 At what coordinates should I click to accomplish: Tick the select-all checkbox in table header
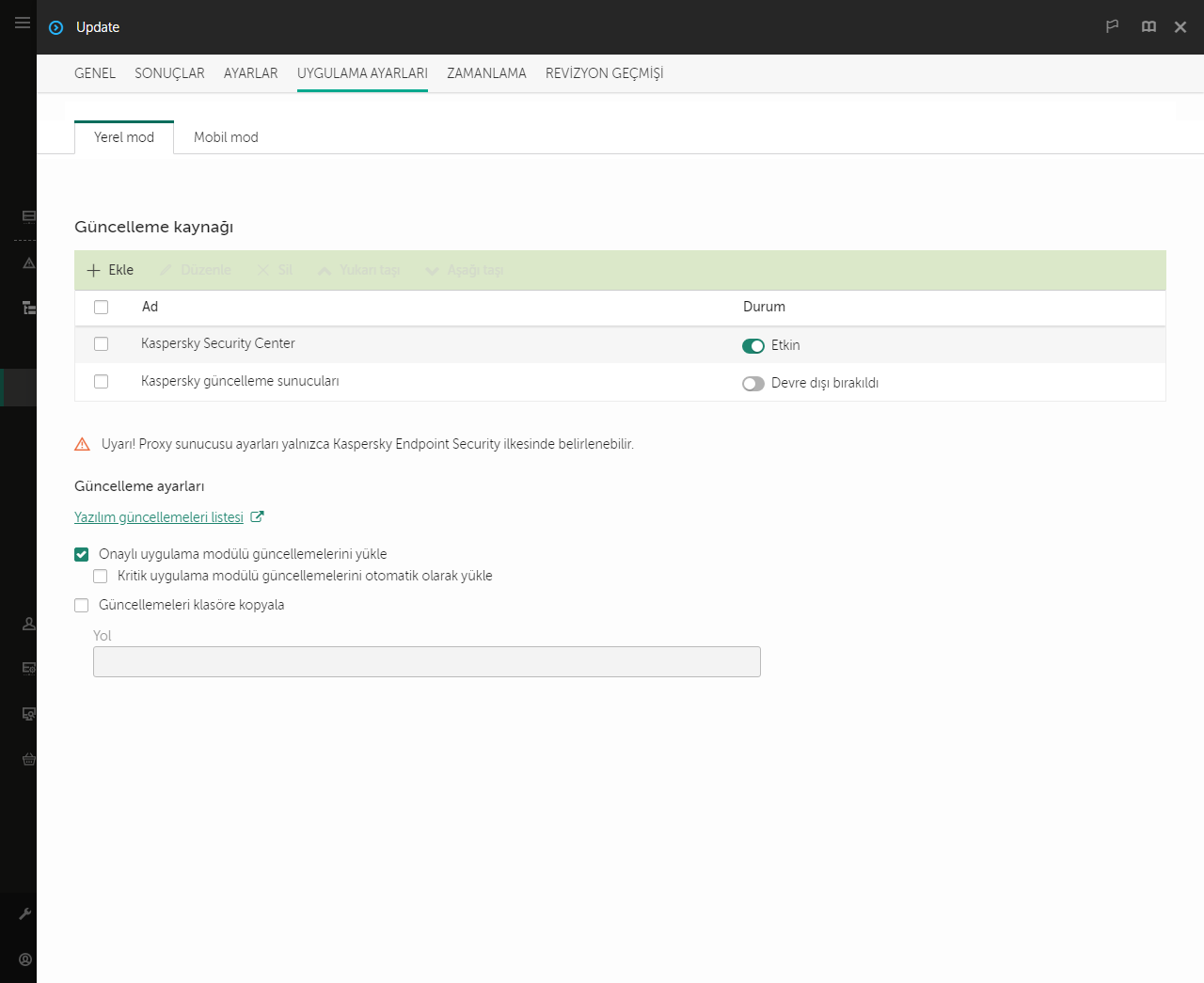coord(102,308)
